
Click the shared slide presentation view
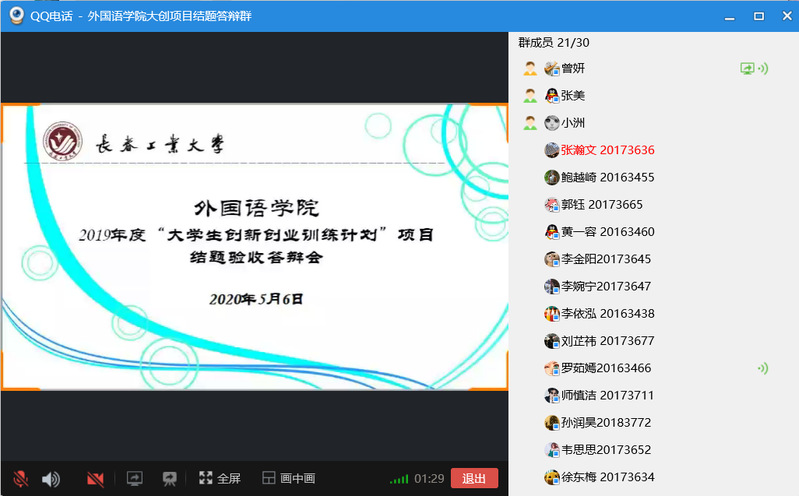point(254,246)
